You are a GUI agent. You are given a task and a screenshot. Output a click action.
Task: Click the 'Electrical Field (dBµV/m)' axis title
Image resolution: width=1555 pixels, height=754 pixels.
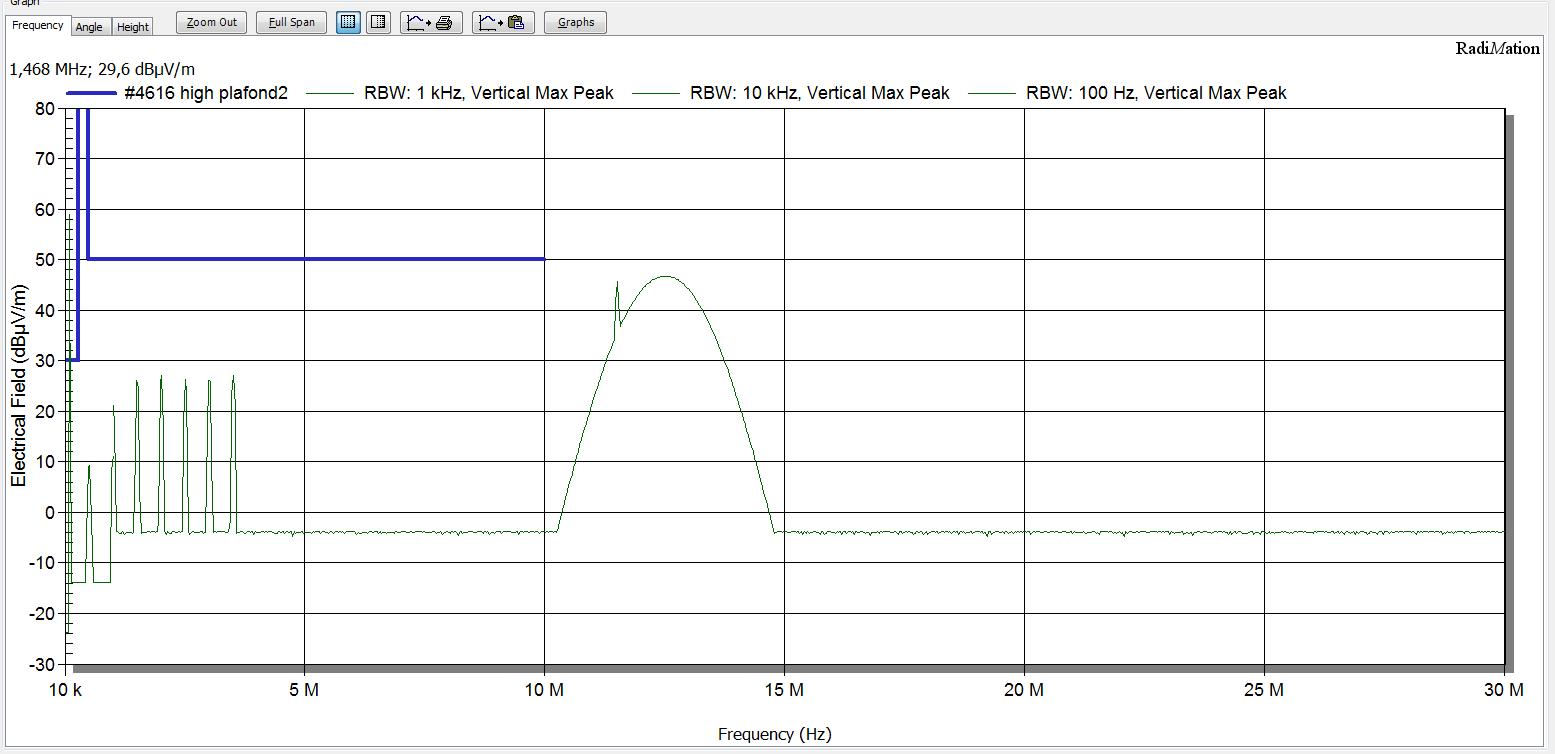coord(19,386)
